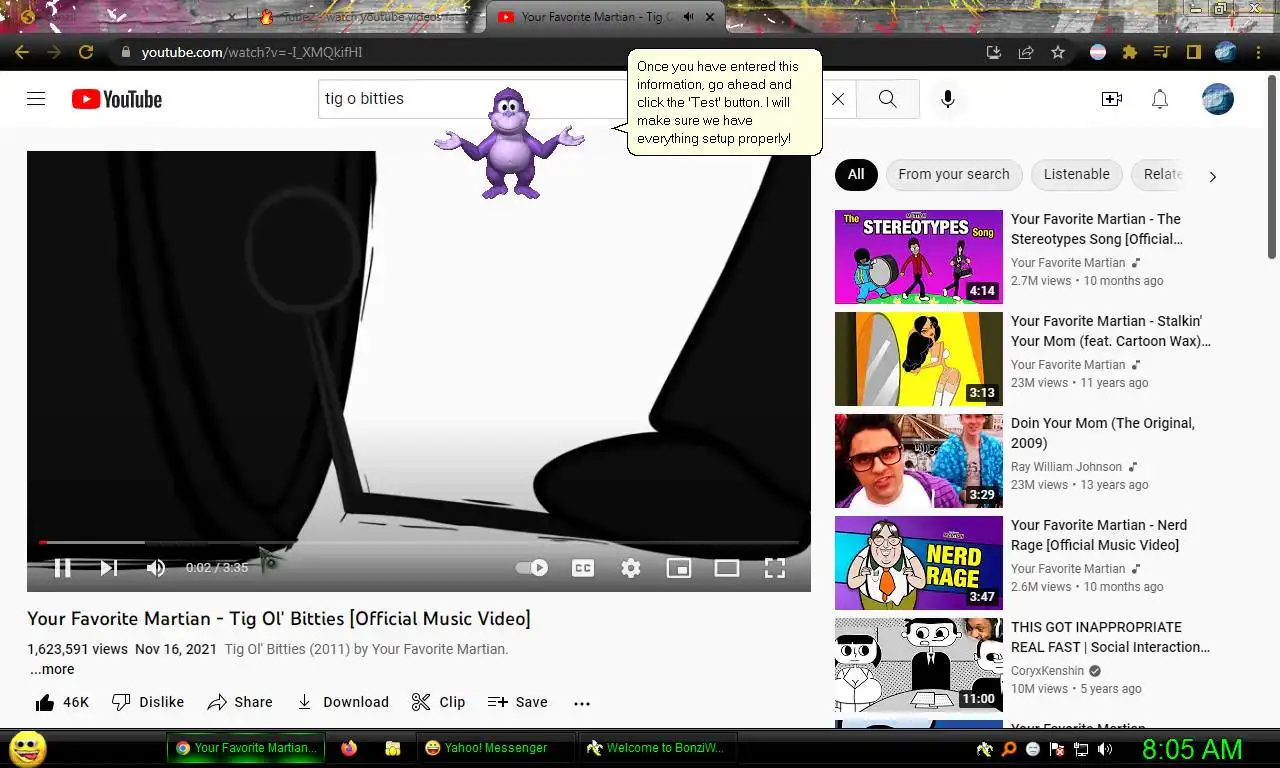
Task: Pause the video
Action: [x=62, y=568]
